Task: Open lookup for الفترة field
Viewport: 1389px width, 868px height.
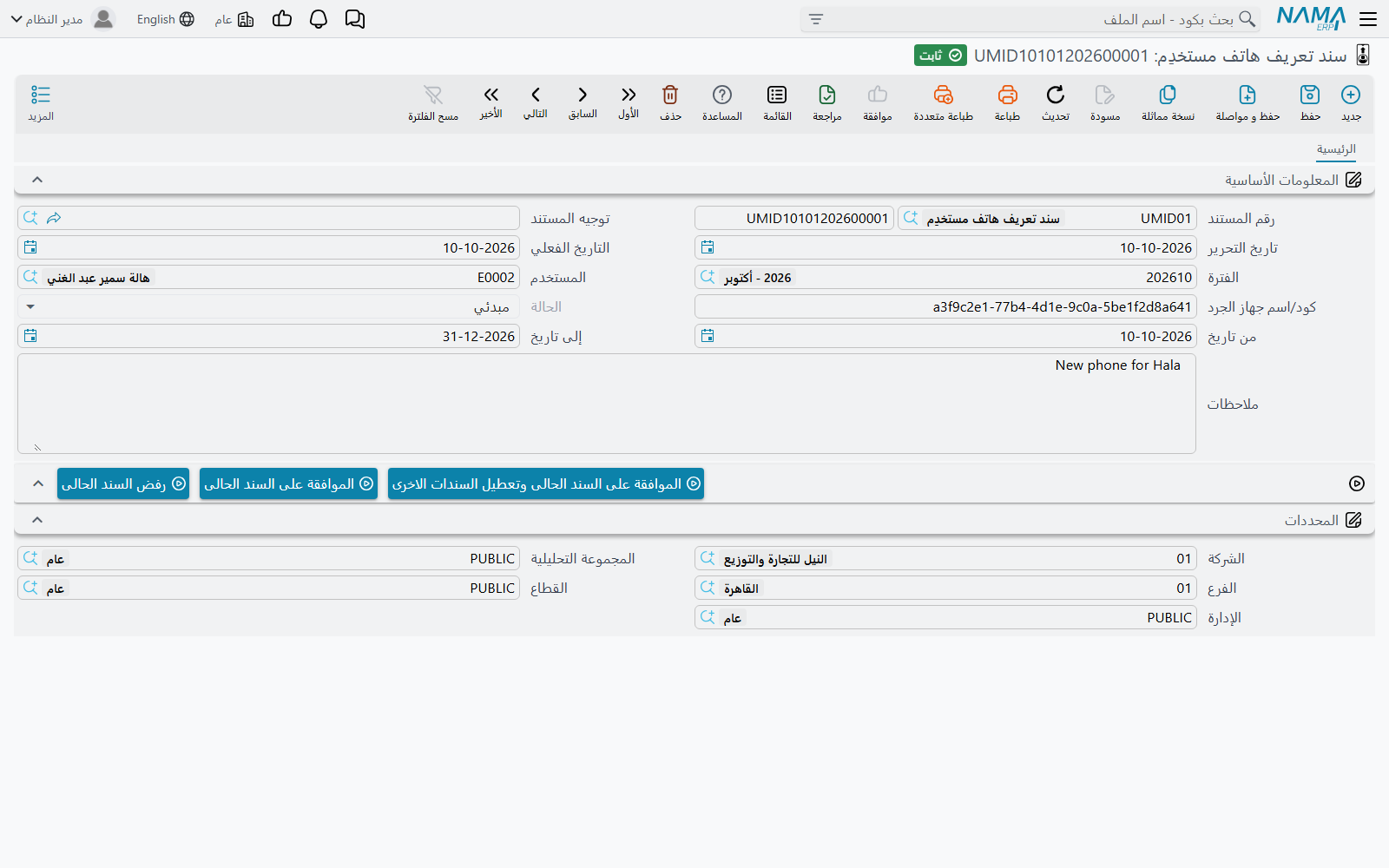Action: (x=708, y=277)
